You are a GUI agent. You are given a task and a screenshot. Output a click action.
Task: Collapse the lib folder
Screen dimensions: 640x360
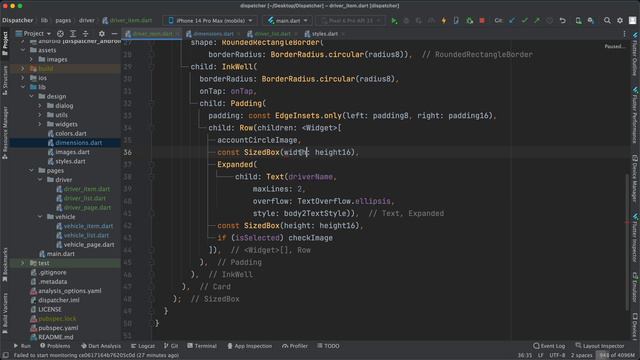coord(23,87)
